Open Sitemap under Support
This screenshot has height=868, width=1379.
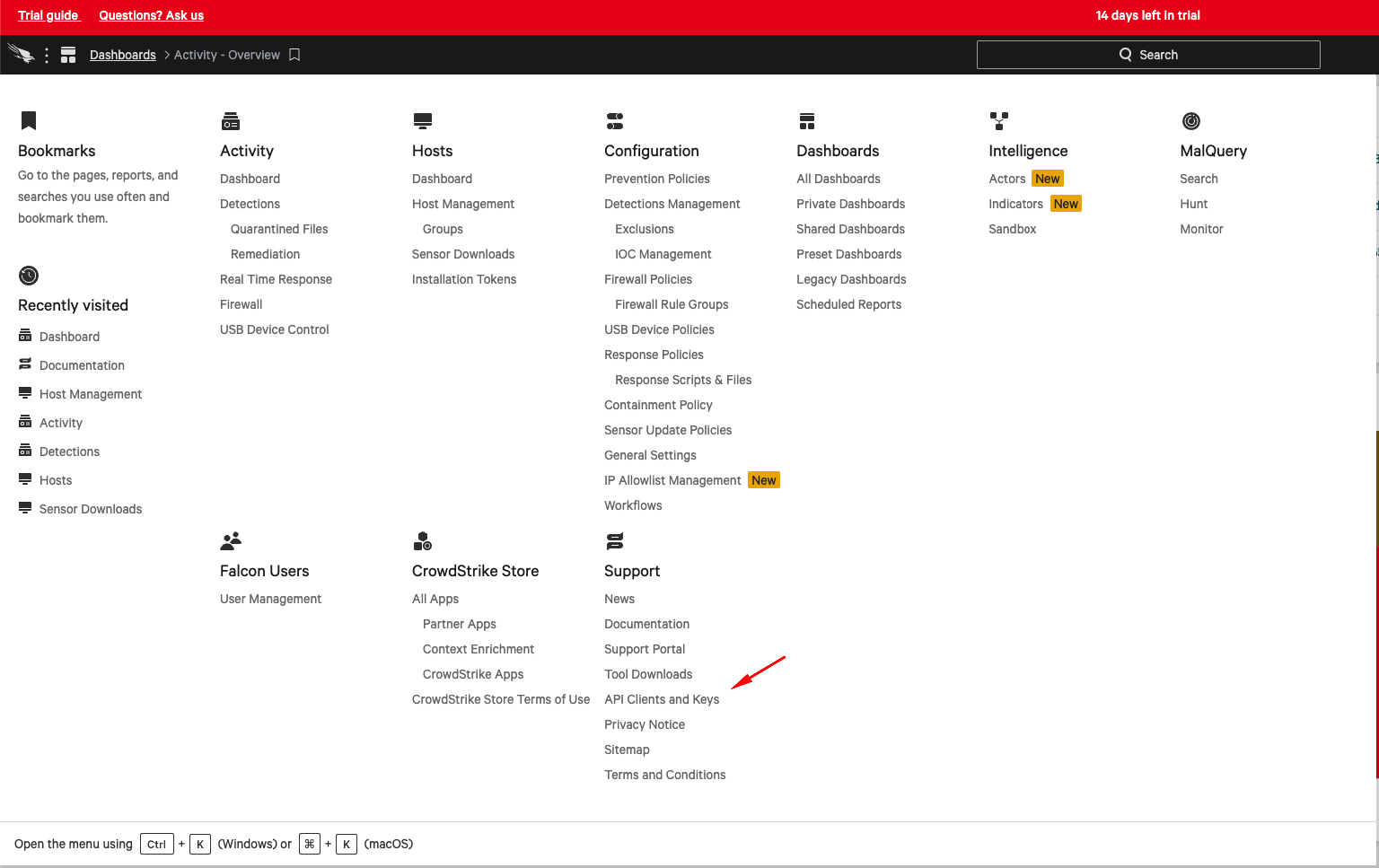coord(627,750)
